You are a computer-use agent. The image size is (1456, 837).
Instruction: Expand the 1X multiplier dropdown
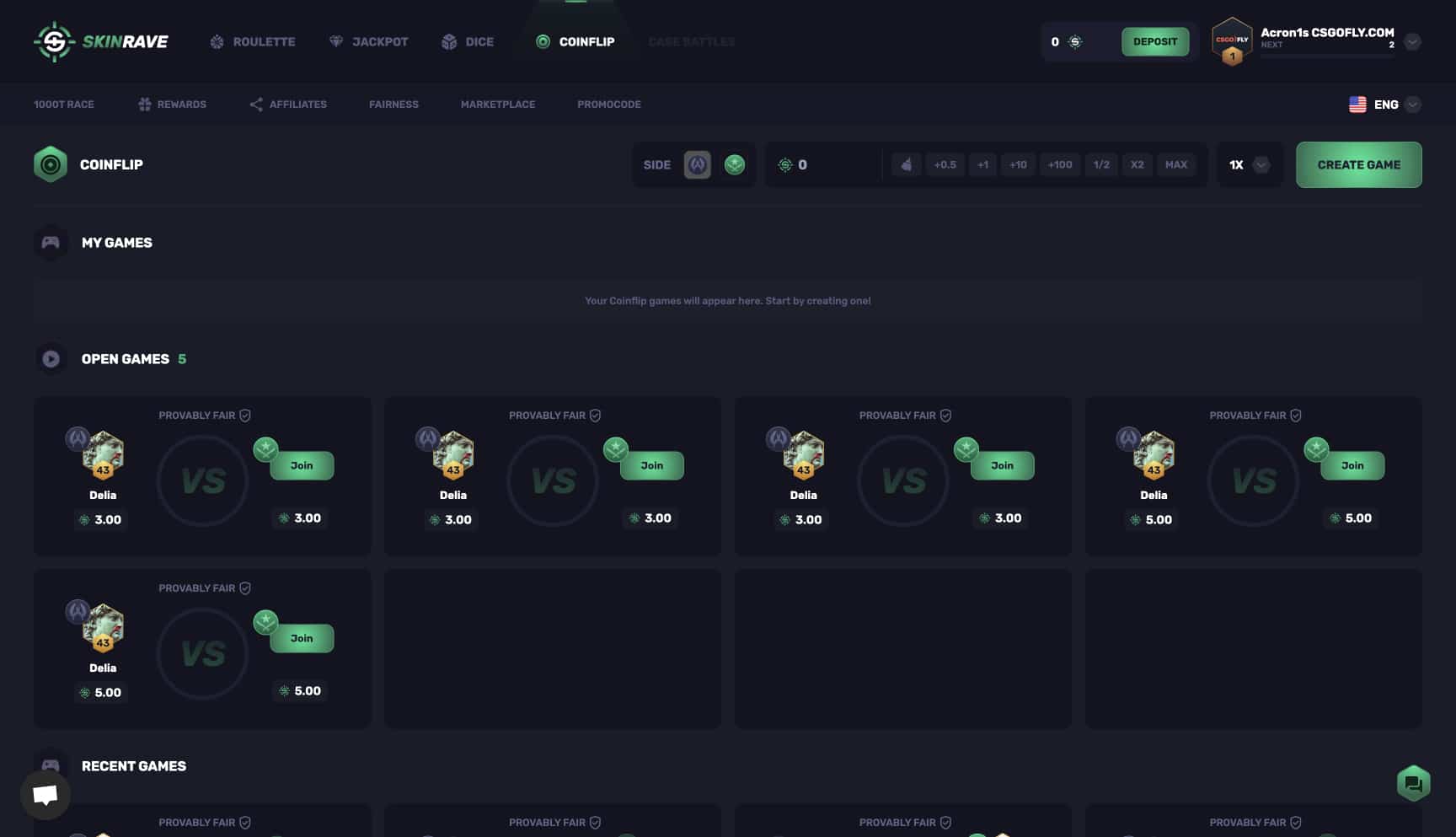coord(1261,165)
